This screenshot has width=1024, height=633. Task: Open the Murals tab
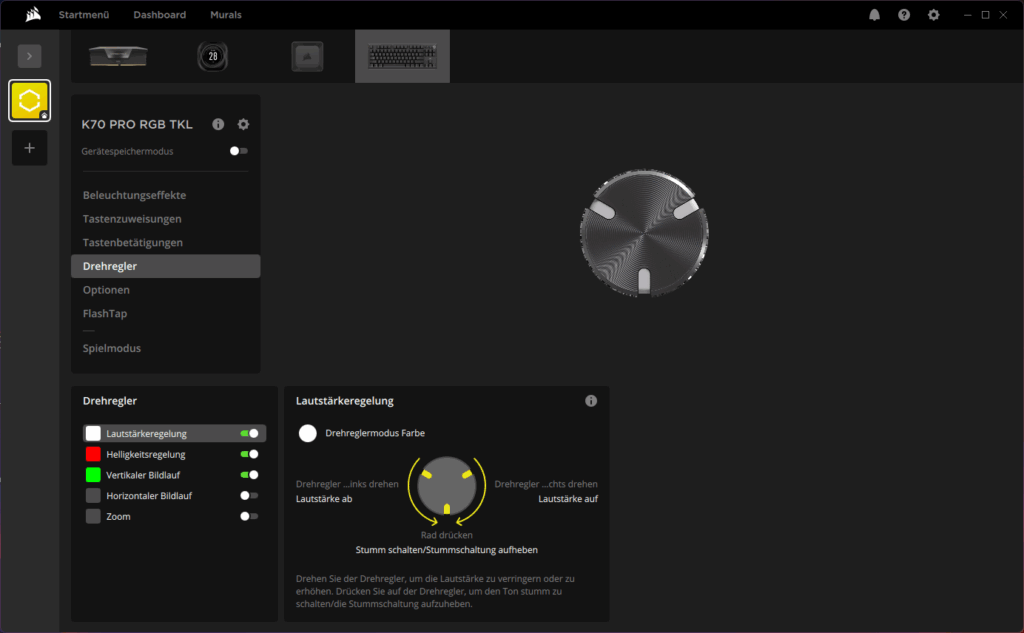[x=225, y=15]
